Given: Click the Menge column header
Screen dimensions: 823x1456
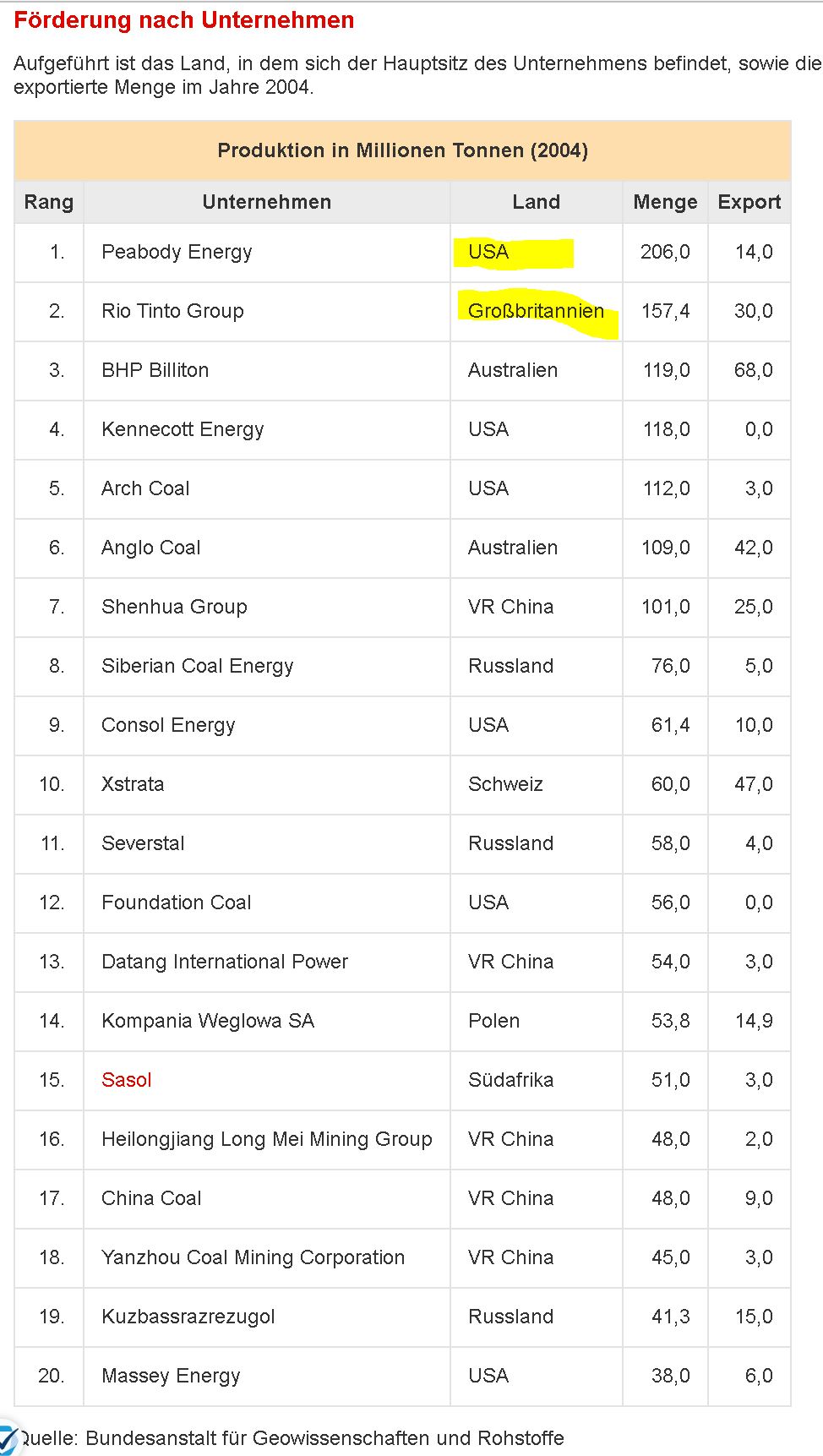Looking at the screenshot, I should tap(665, 202).
